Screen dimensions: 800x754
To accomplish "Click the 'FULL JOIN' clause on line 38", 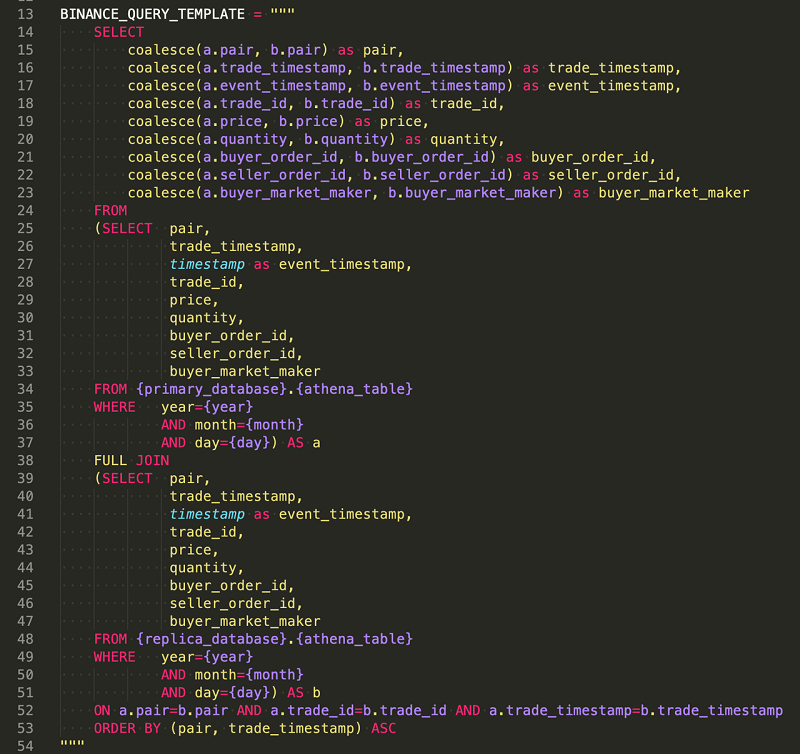I will click(x=132, y=461).
